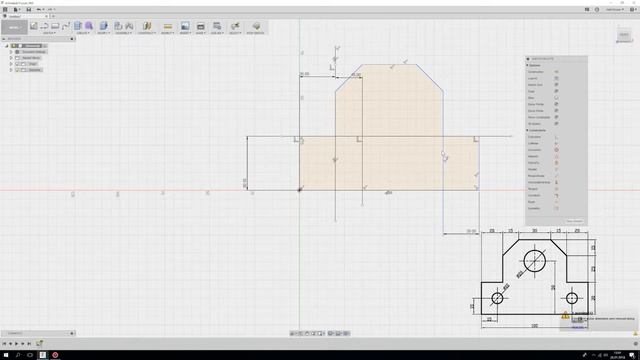Toggle Slice checkbox in Sketch Palette
Image resolution: width=640 pixels, height=360 pixels.
coord(556,98)
